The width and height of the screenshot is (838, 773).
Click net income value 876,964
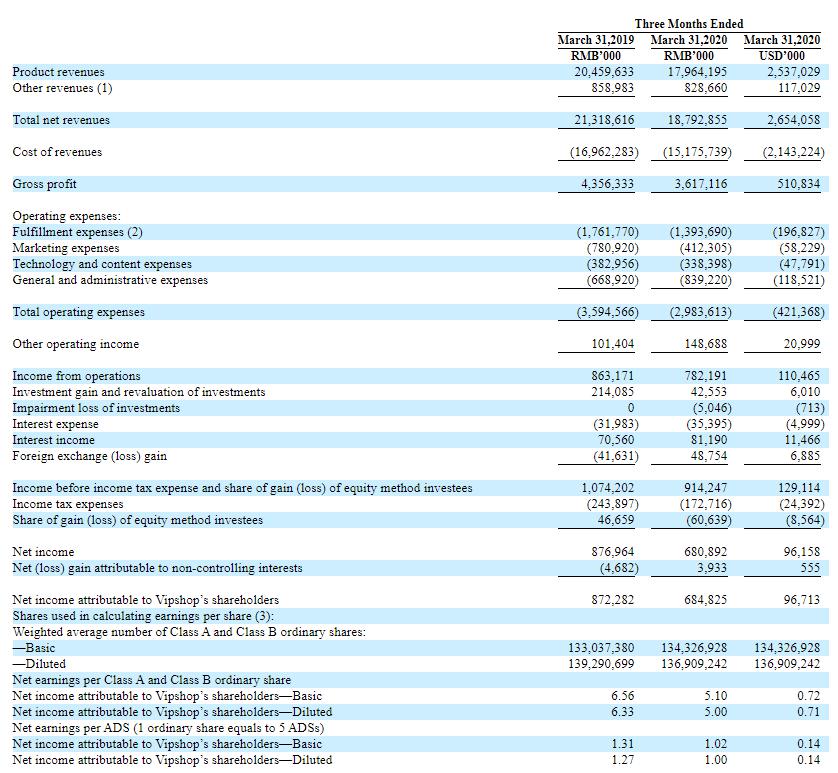coord(612,552)
